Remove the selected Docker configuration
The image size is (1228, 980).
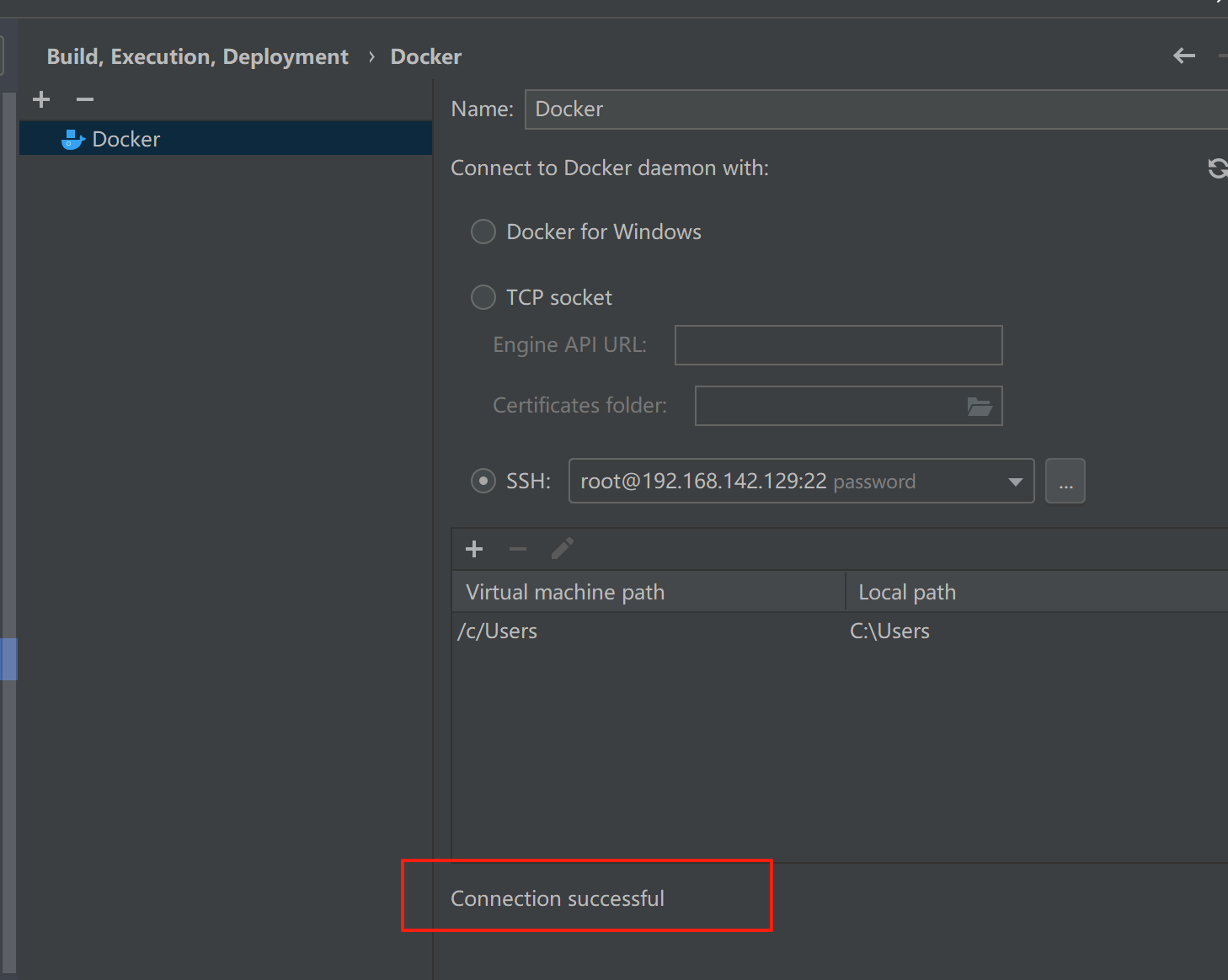[x=84, y=99]
